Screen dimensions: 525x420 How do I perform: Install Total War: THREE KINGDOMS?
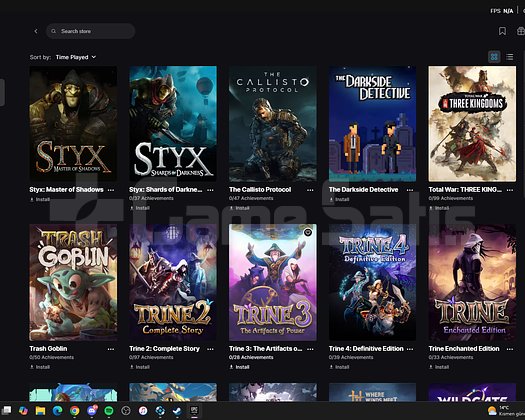[439, 208]
